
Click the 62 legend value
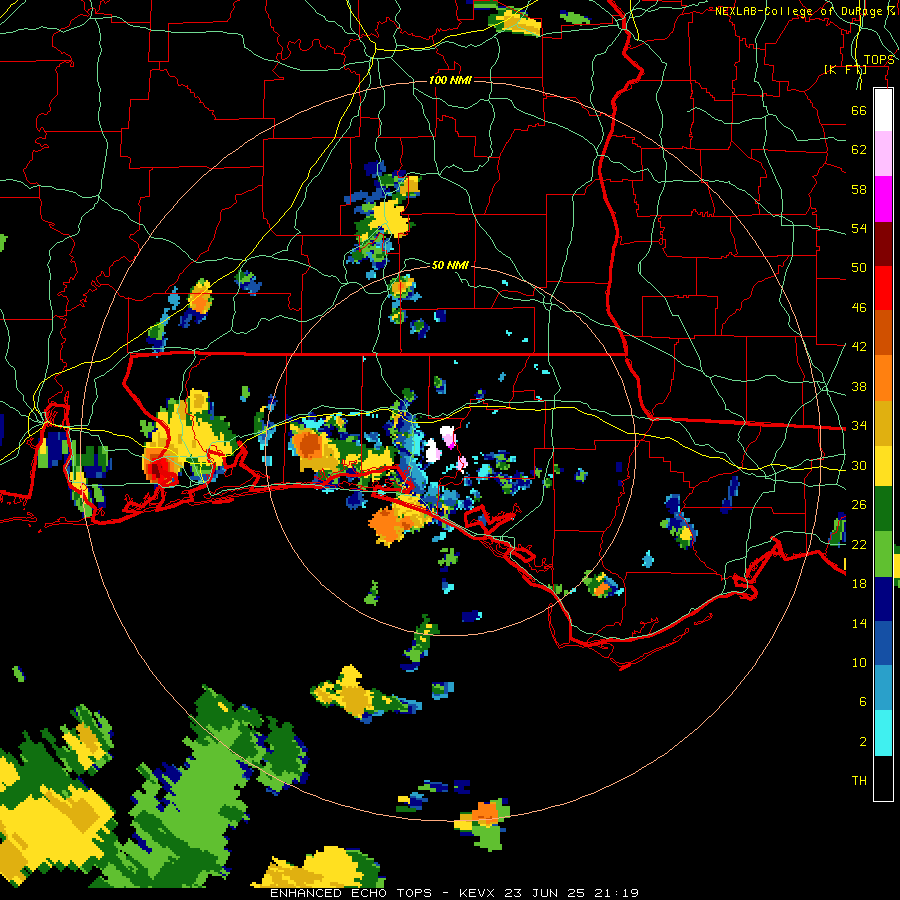tap(859, 150)
